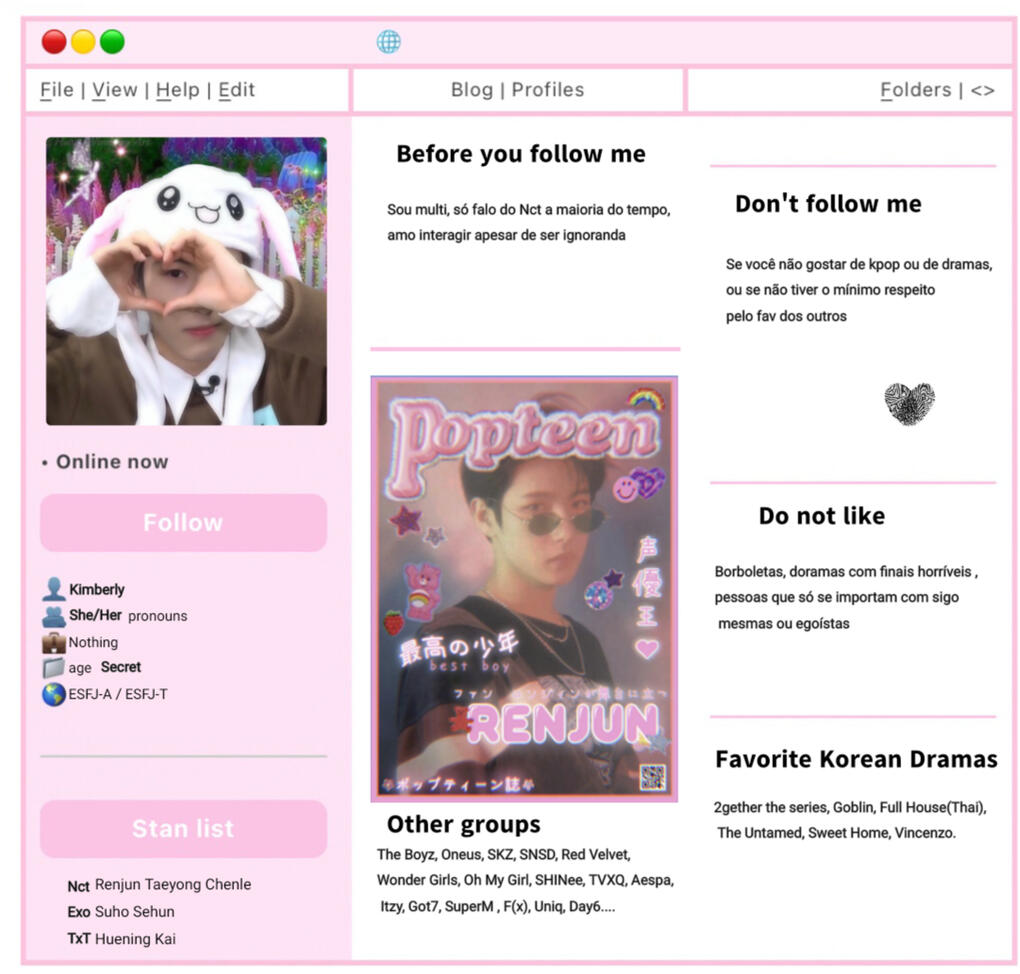Click the line starting 'pessoas que só se importam'
This screenshot has width=1020, height=974.
(837, 597)
